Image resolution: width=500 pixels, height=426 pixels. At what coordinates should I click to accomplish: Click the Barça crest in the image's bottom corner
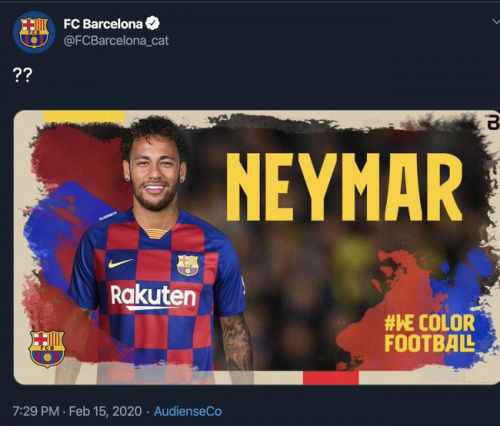(x=47, y=349)
